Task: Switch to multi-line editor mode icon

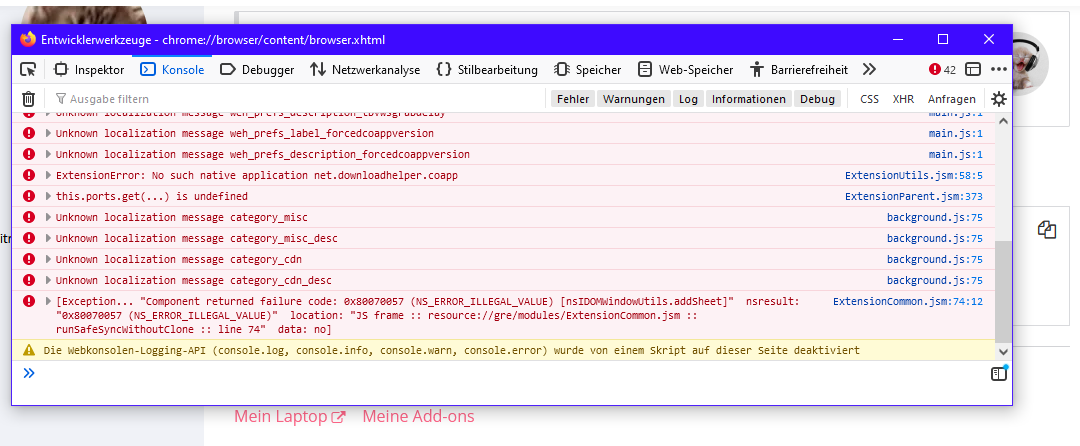Action: 997,374
